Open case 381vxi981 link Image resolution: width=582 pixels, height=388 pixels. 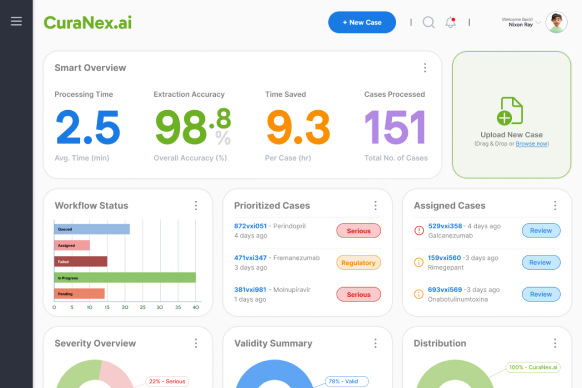click(250, 290)
